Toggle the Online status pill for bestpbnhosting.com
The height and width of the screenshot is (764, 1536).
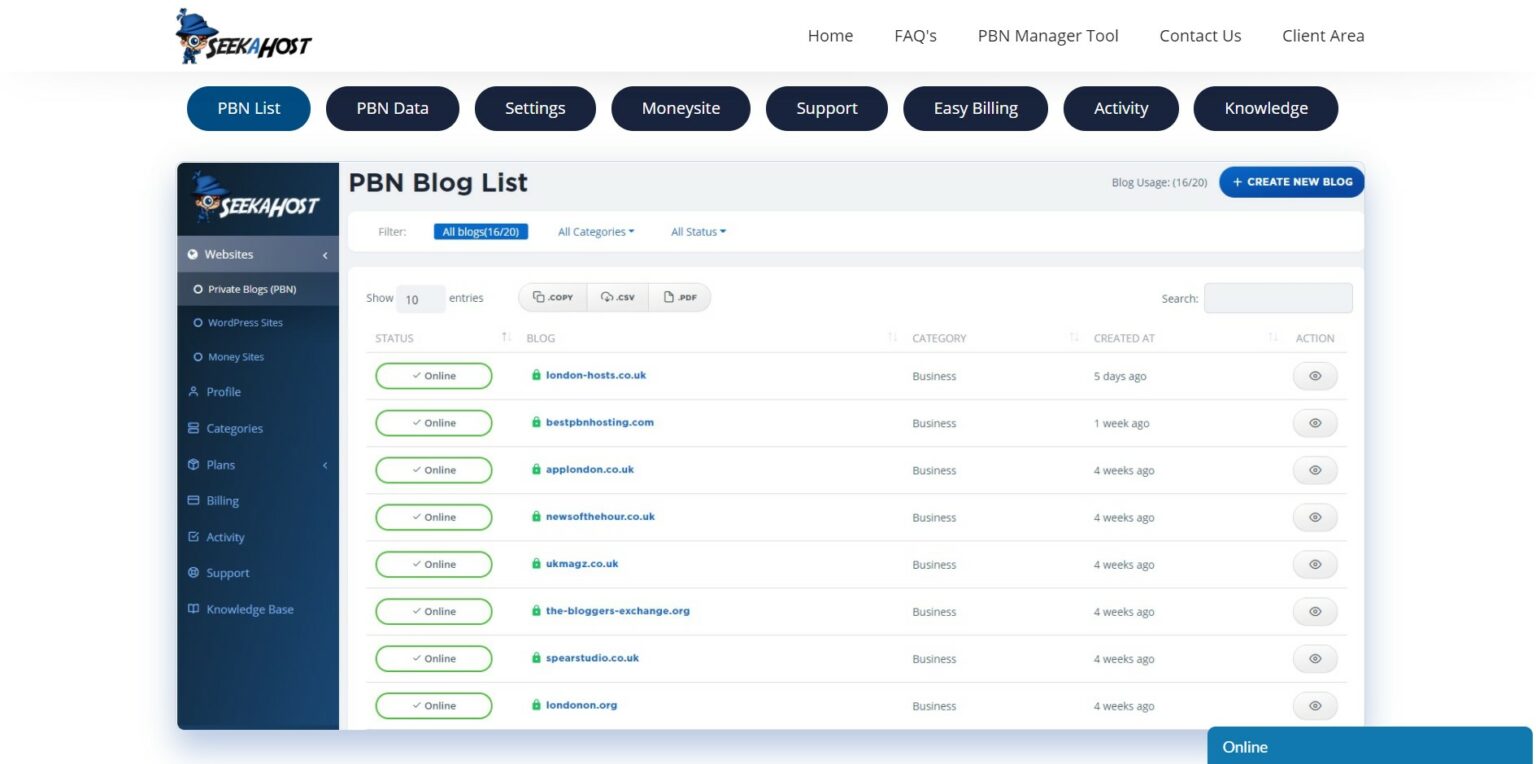(x=433, y=423)
